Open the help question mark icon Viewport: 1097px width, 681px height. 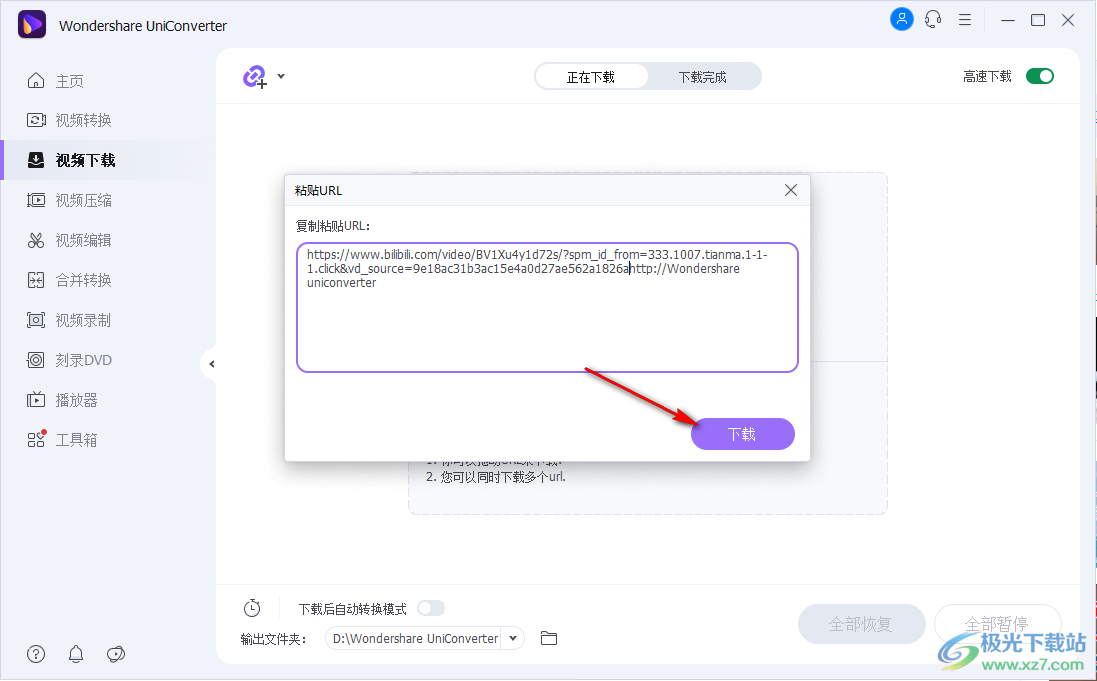(x=36, y=654)
